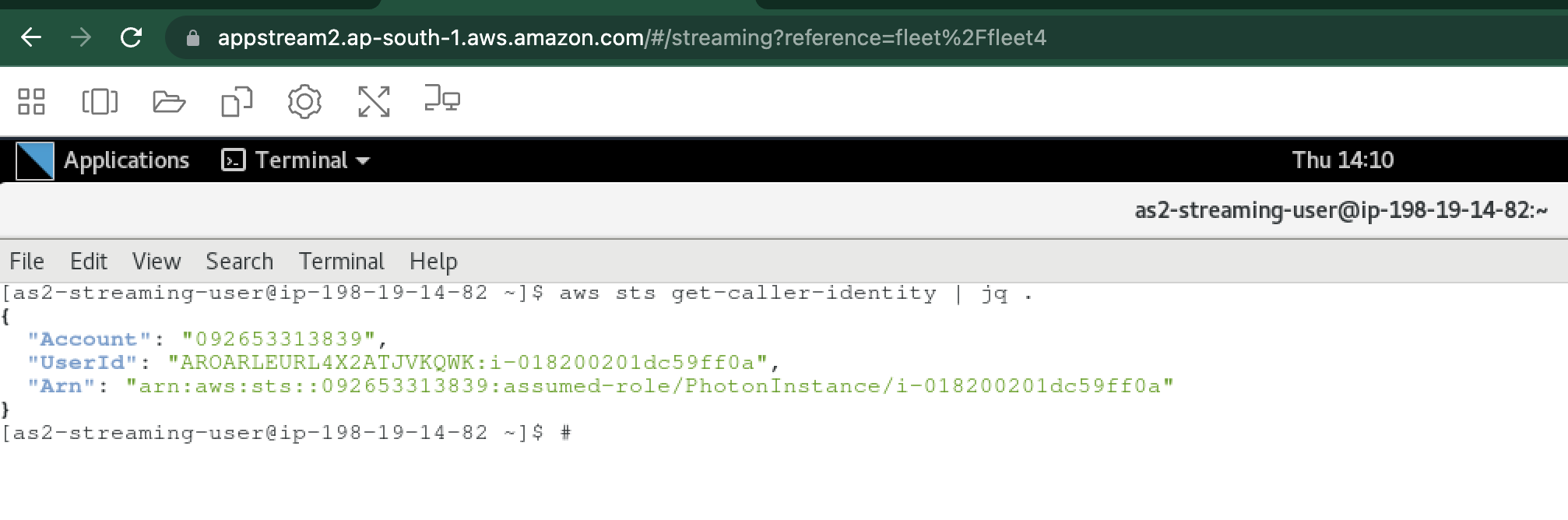
Task: Open the AppStream launch app grid icon
Action: click(x=31, y=101)
